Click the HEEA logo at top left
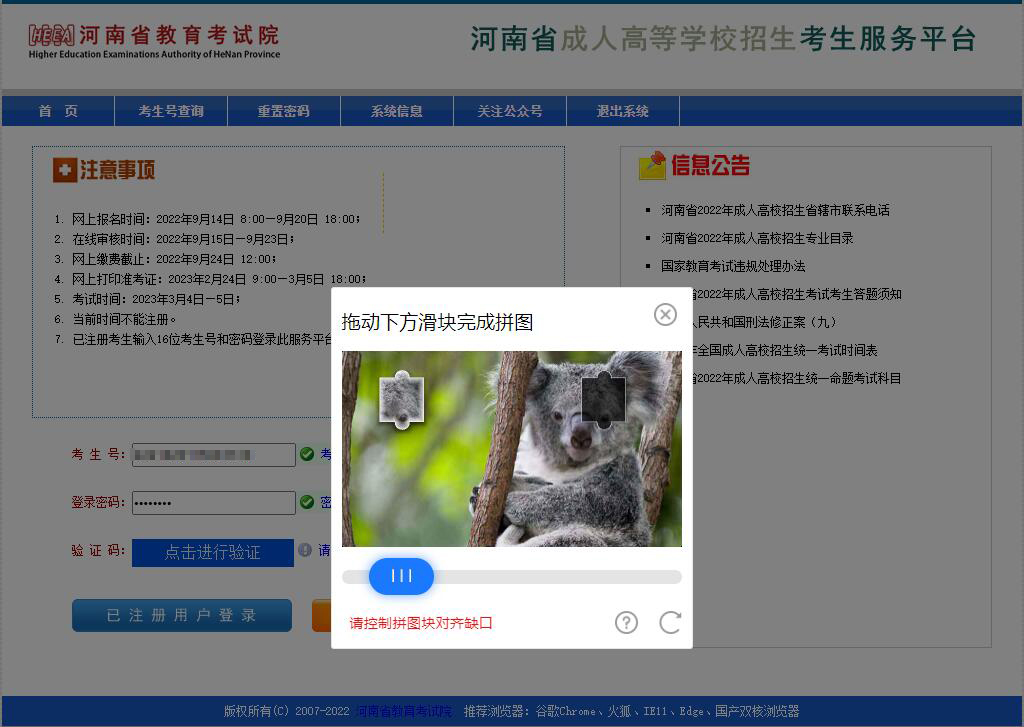The height and width of the screenshot is (727, 1024). click(52, 36)
